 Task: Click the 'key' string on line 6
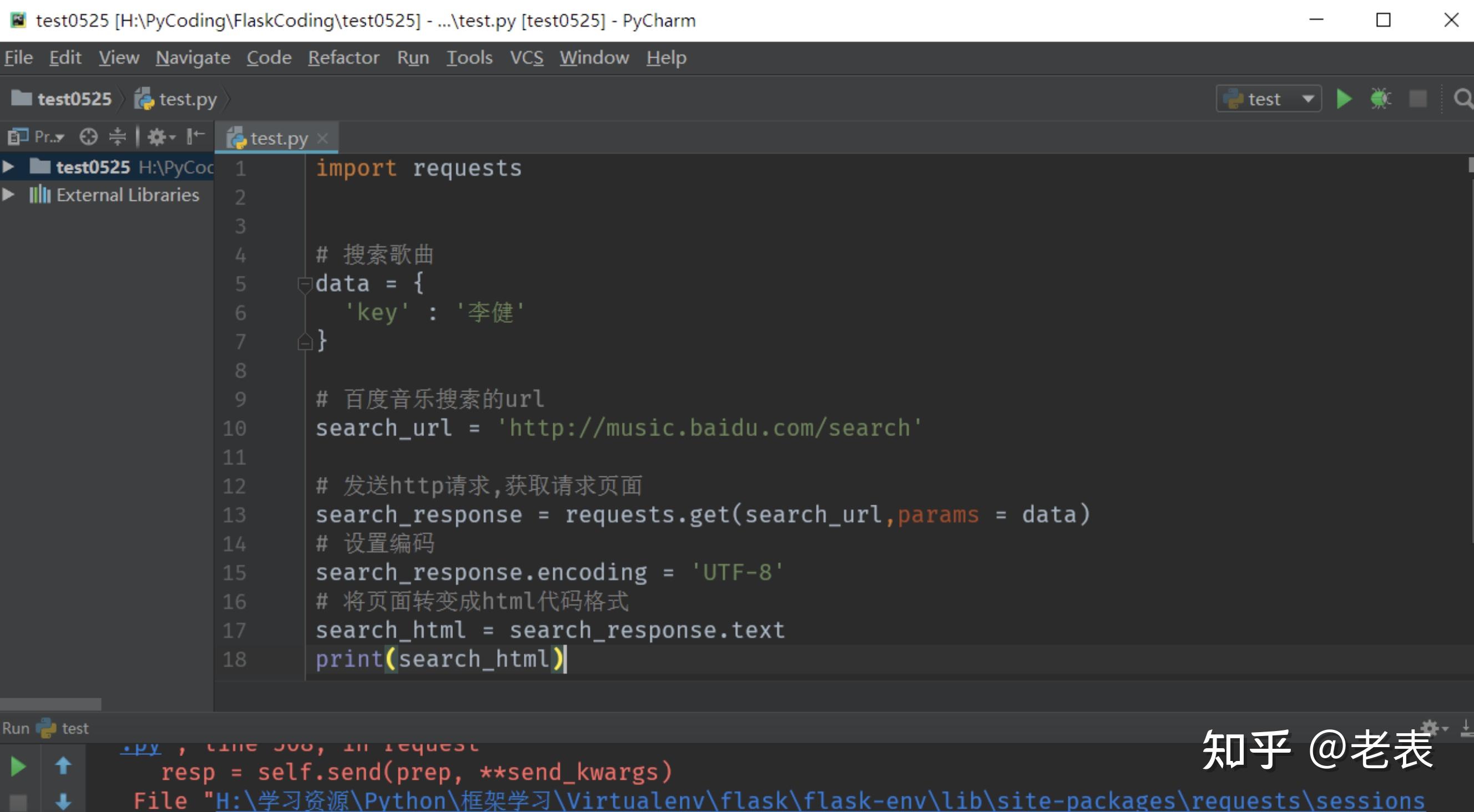[376, 313]
